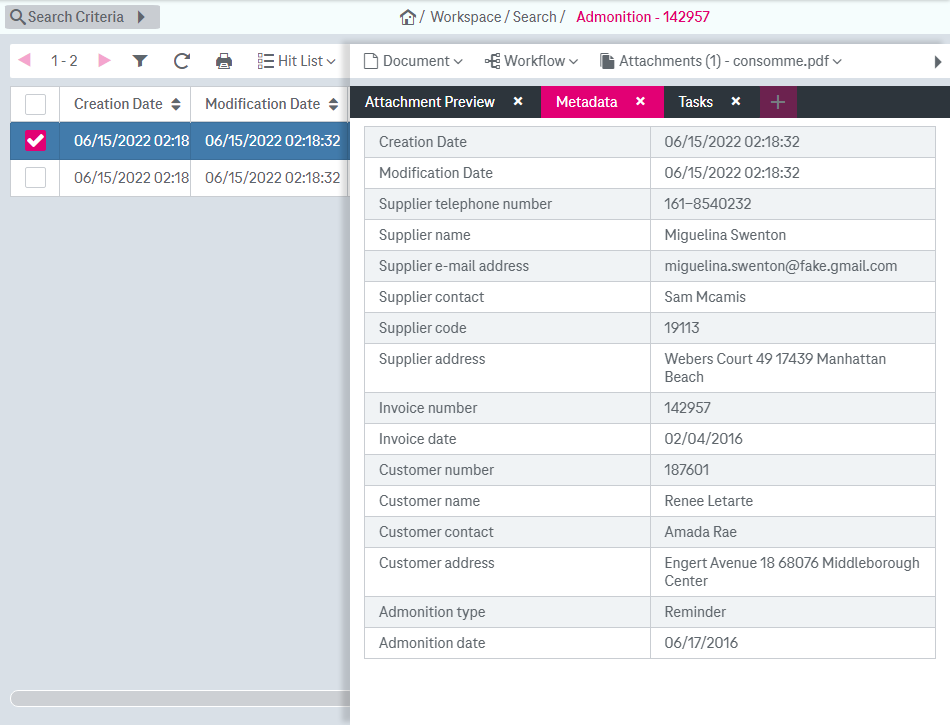Viewport: 950px width, 725px height.
Task: Click admonition date 06/17/2016
Action: click(x=701, y=643)
